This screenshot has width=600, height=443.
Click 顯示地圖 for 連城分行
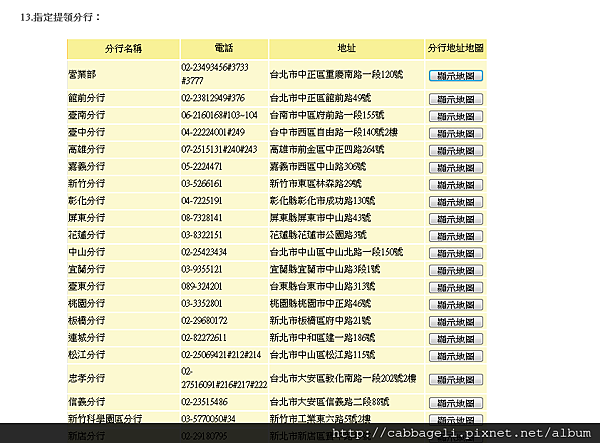click(456, 339)
